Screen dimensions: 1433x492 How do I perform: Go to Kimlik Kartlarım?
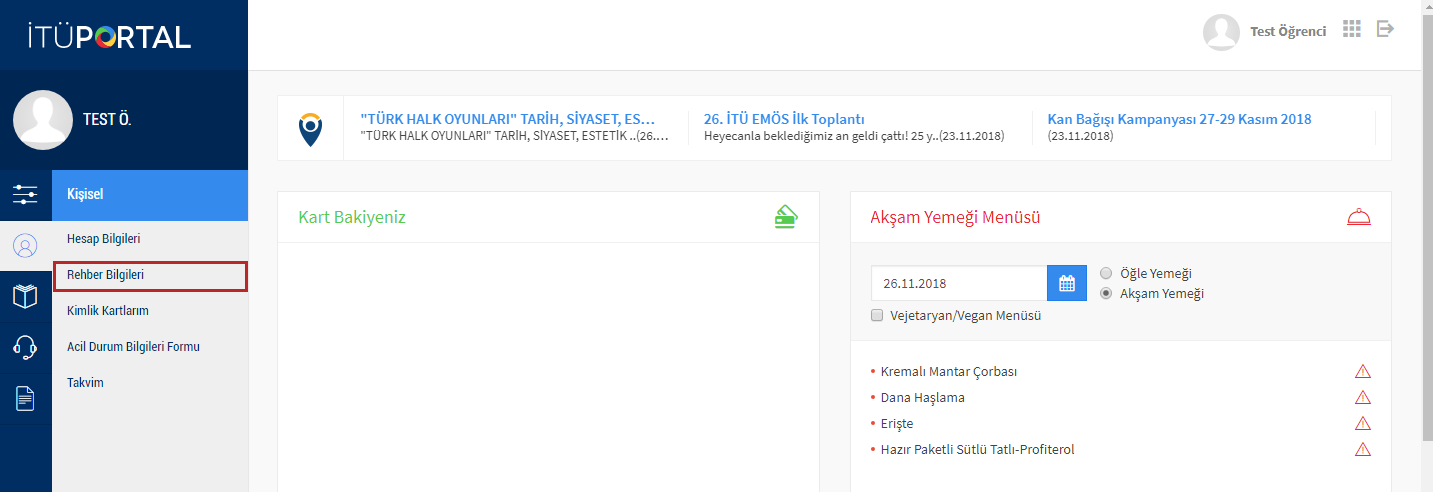coord(107,311)
